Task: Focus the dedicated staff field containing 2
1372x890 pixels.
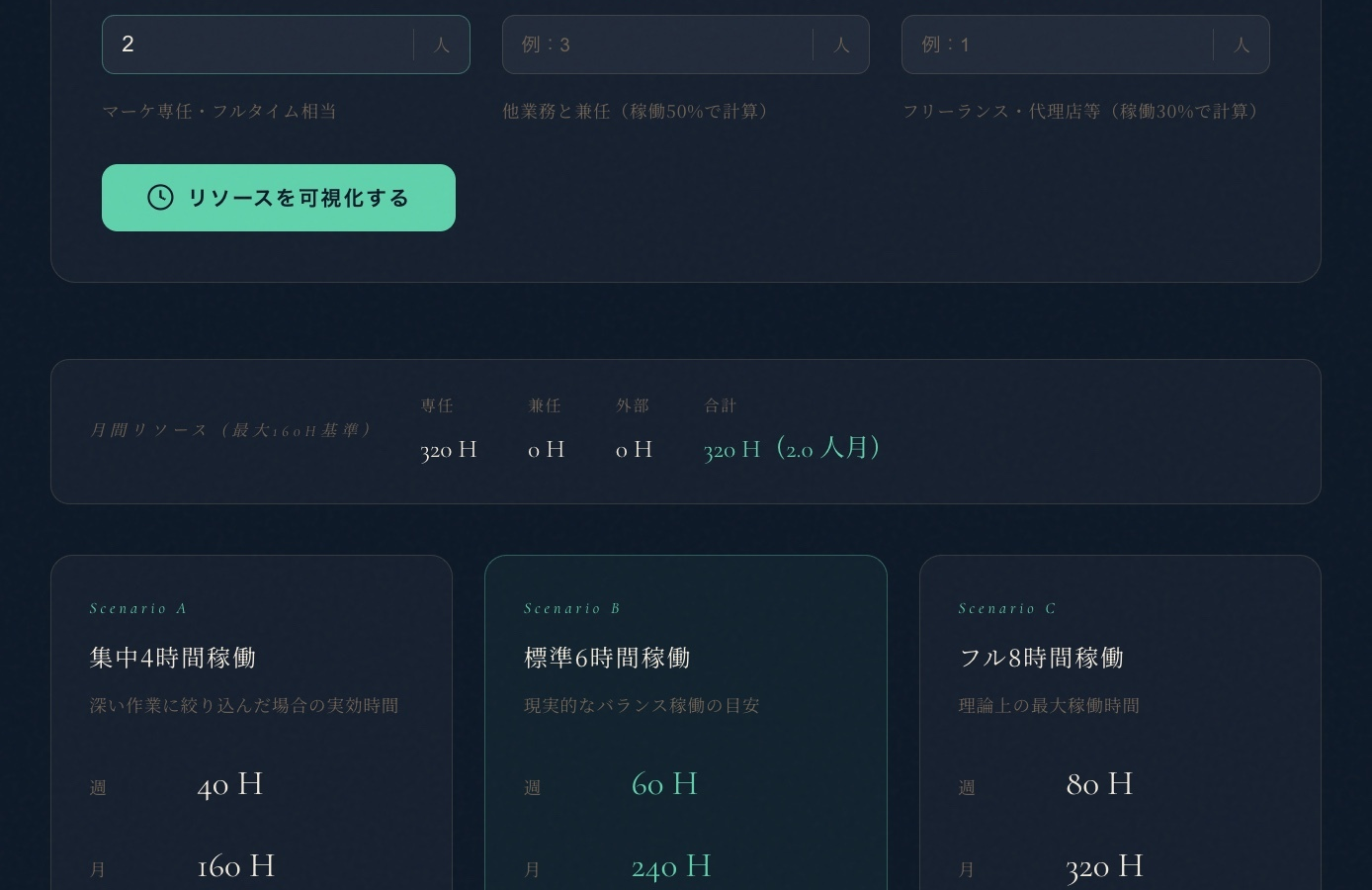Action: [286, 44]
